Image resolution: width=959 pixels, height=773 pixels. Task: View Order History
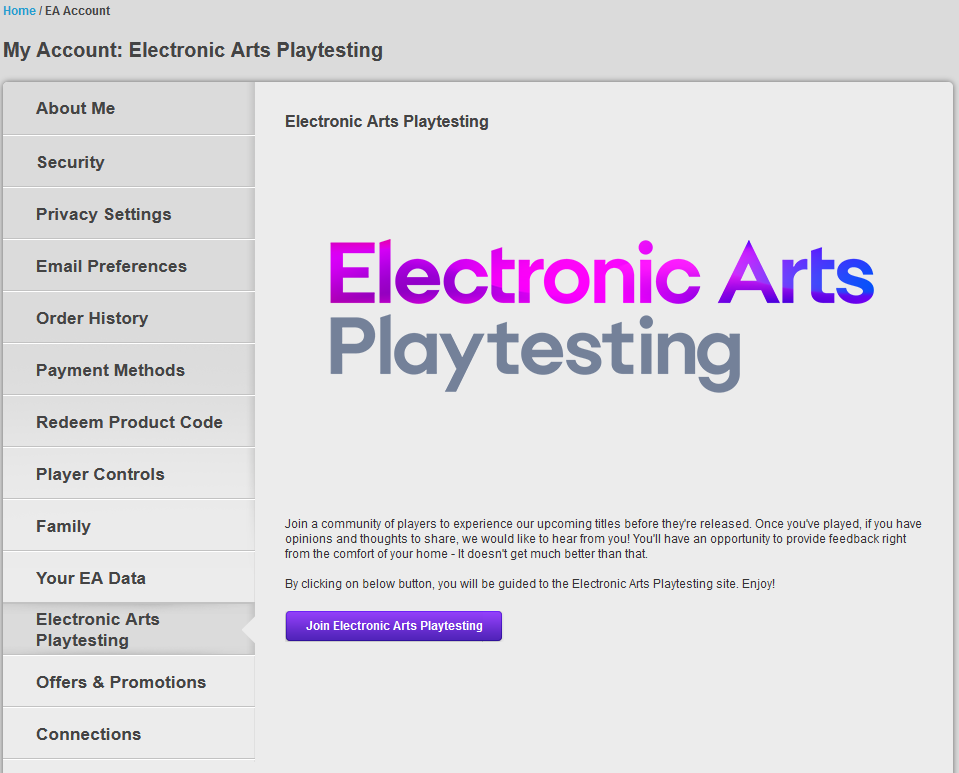128,317
